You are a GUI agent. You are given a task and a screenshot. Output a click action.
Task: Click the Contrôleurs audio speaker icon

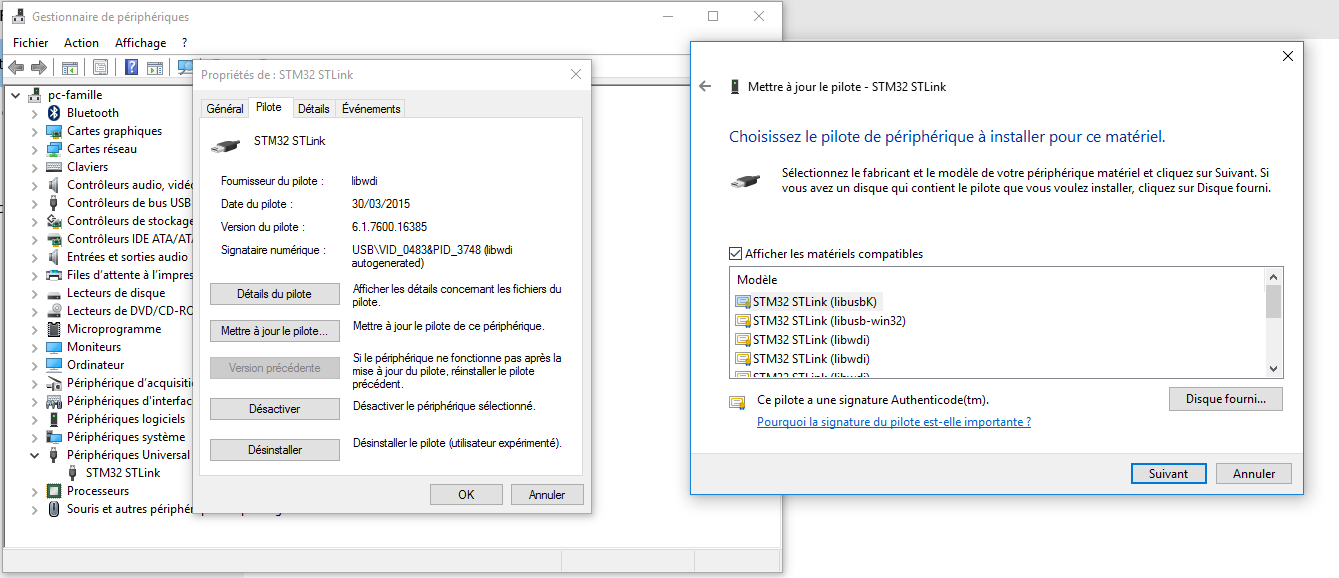click(x=56, y=185)
